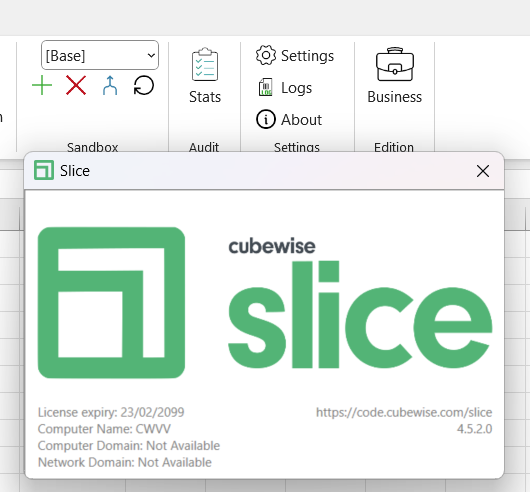Click Computer Domain: Not Available text
This screenshot has height=492, width=530.
coord(129,446)
